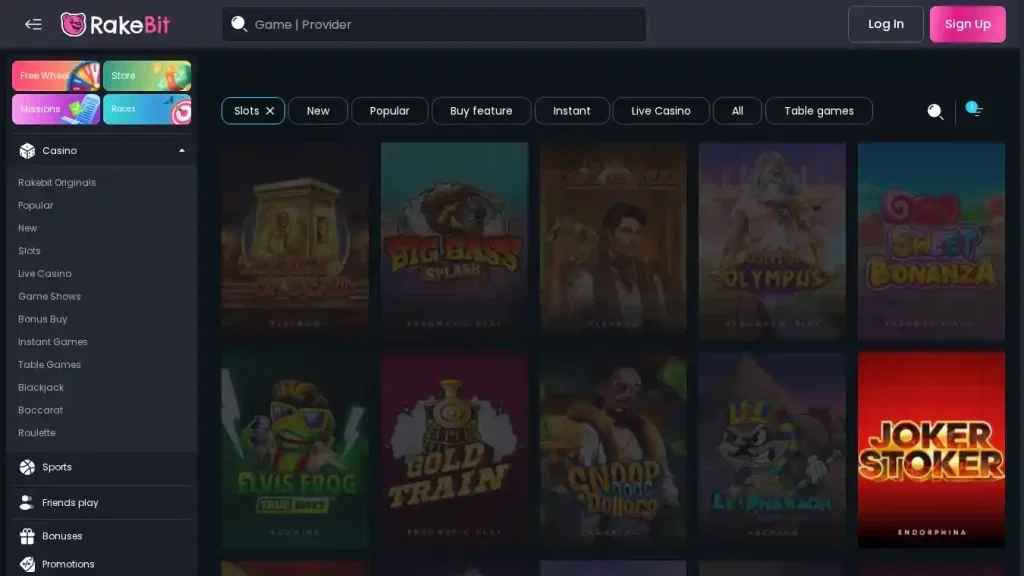Open Bonus Buy in the sidebar

coord(42,319)
